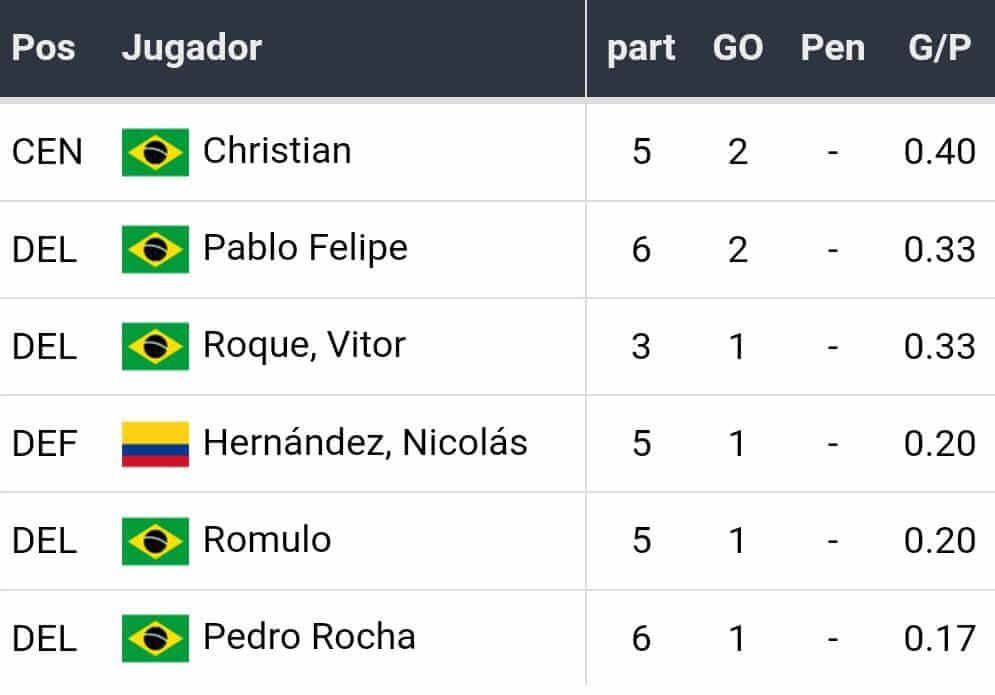Select the Romulo player name
Viewport: 995px width, 695px height.
click(x=267, y=540)
